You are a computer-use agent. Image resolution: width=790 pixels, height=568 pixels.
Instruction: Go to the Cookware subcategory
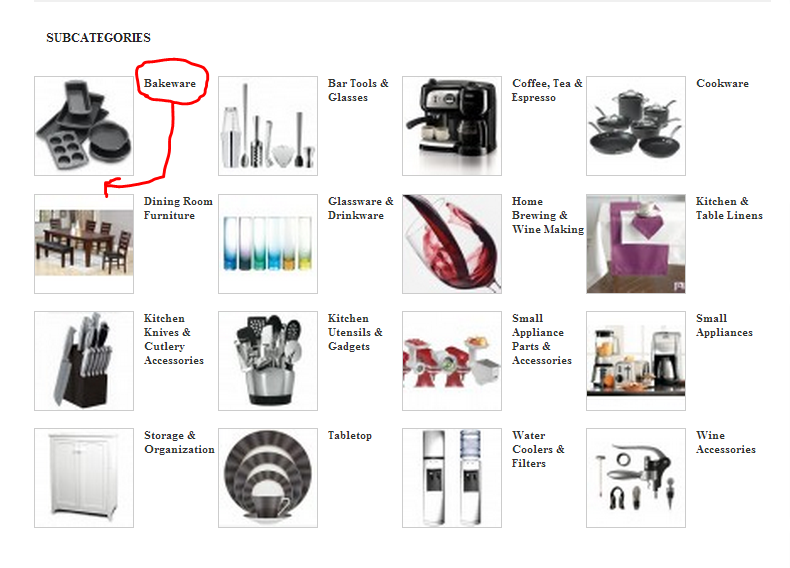click(722, 84)
